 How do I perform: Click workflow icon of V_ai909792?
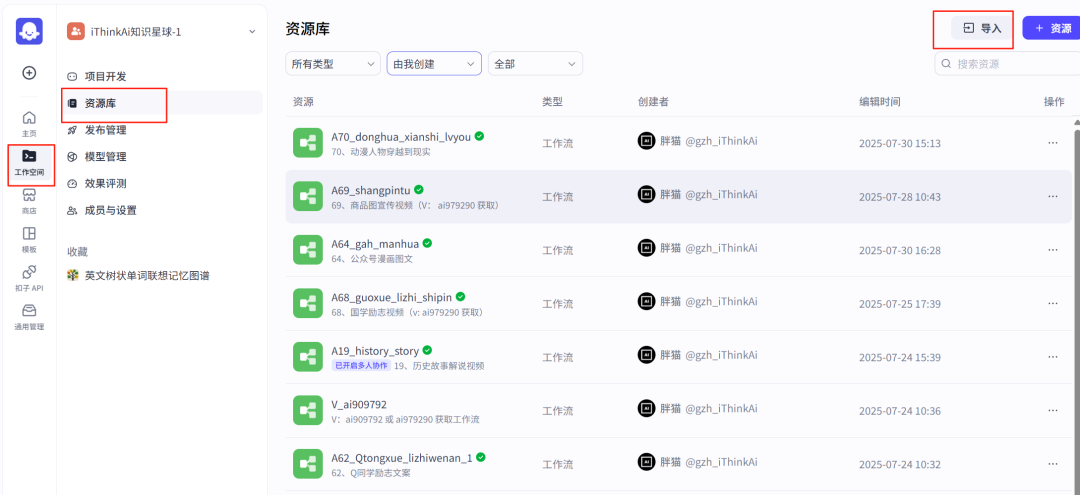point(307,410)
